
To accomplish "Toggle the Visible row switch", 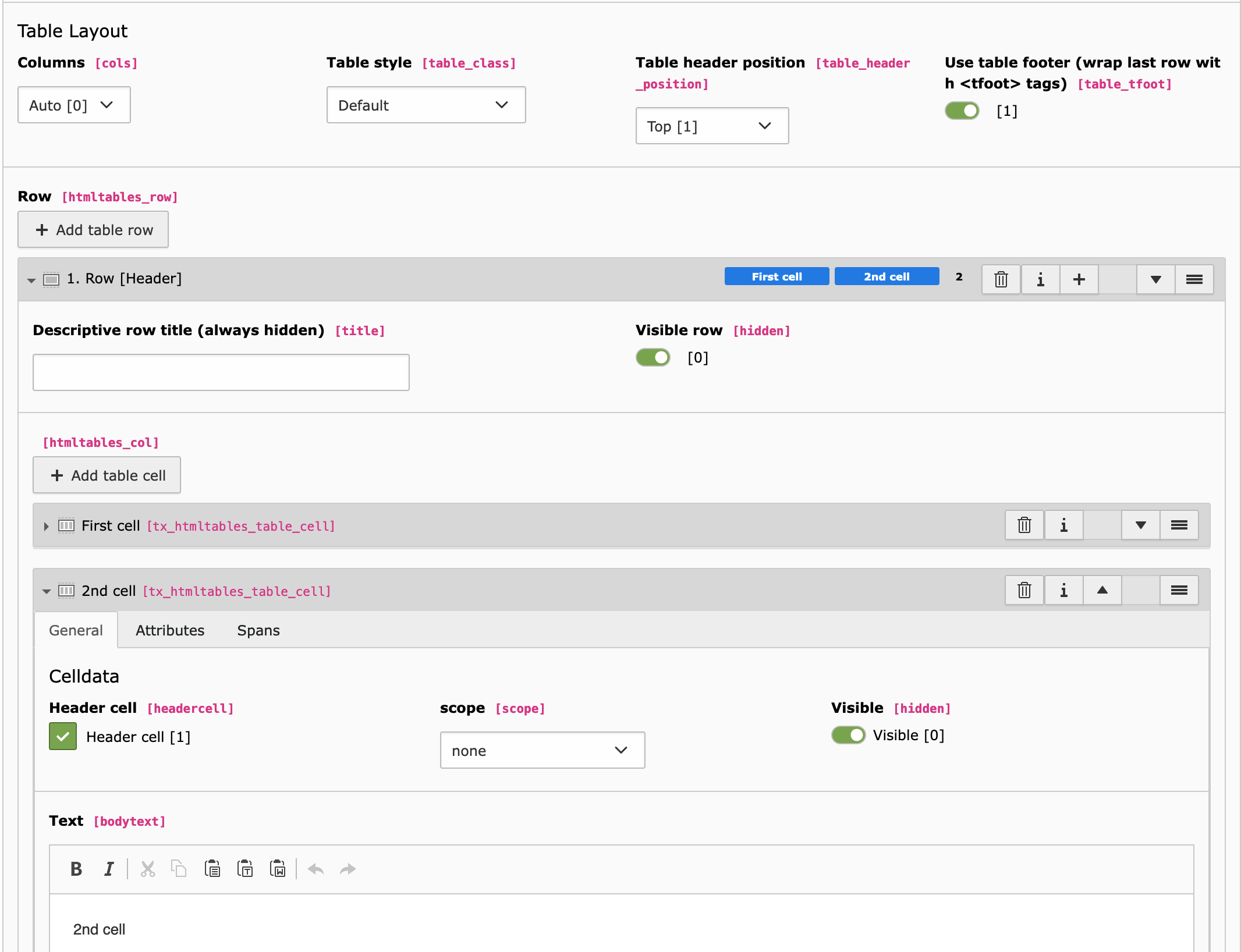I will click(x=653, y=357).
